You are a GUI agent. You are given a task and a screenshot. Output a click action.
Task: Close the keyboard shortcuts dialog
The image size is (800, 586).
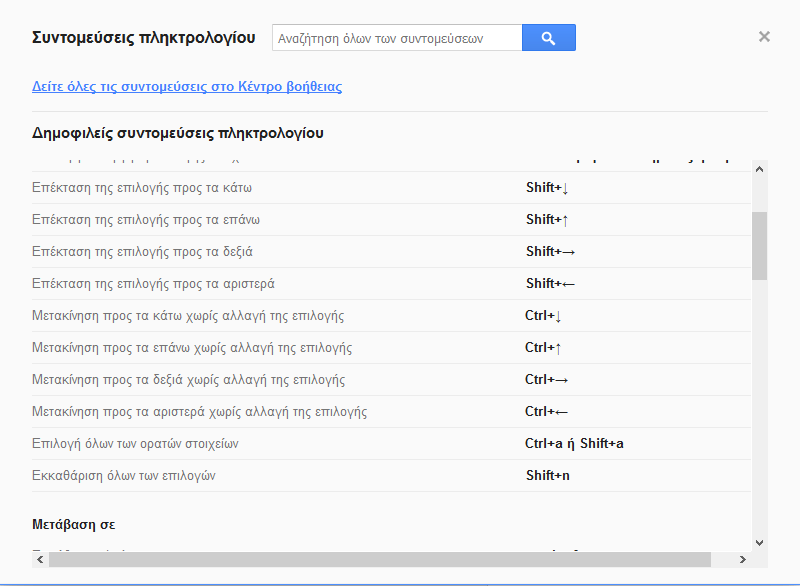(764, 37)
